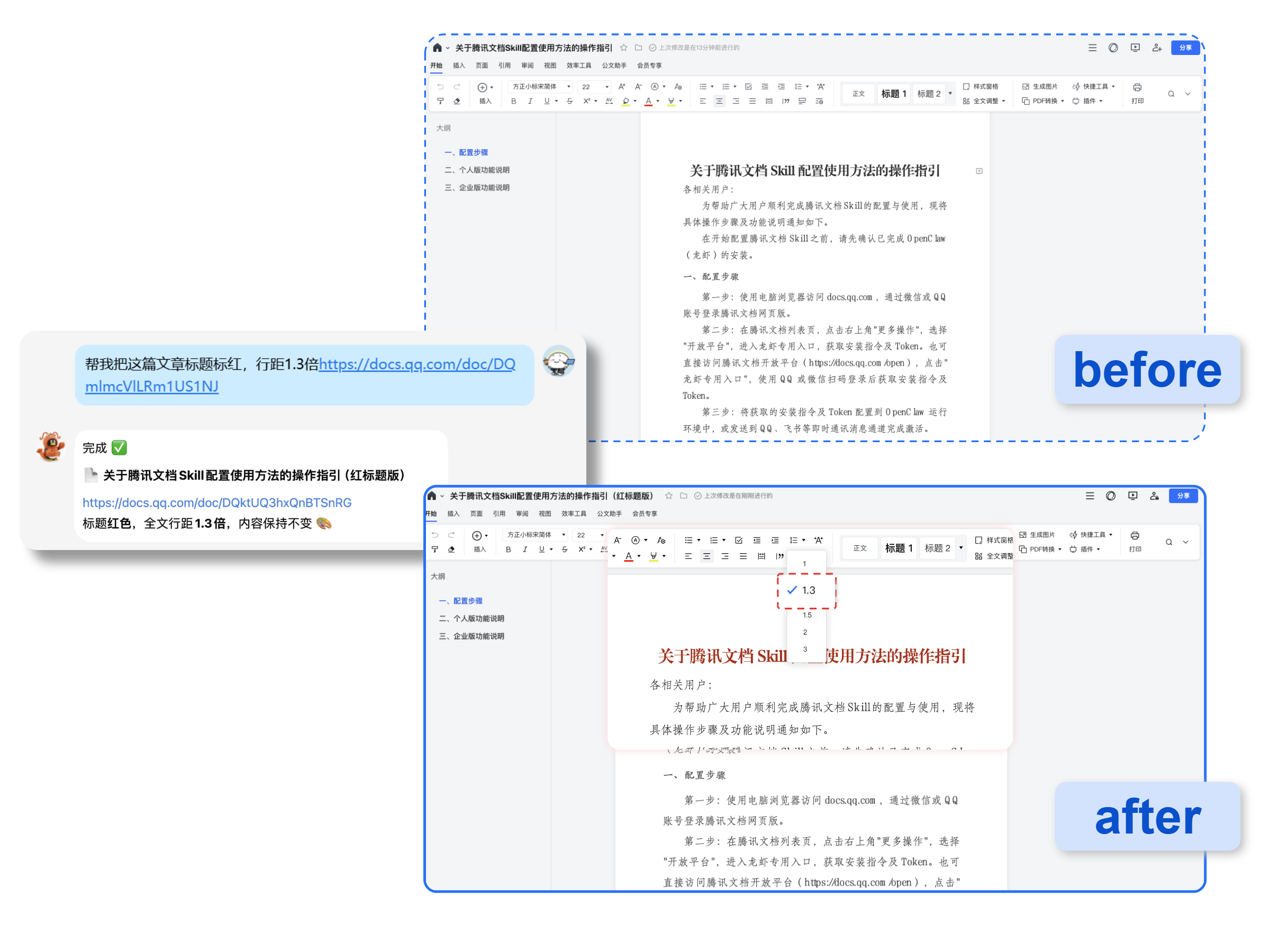The height and width of the screenshot is (952, 1270).
Task: Open '公文助手' tab in after window
Action: 609,514
